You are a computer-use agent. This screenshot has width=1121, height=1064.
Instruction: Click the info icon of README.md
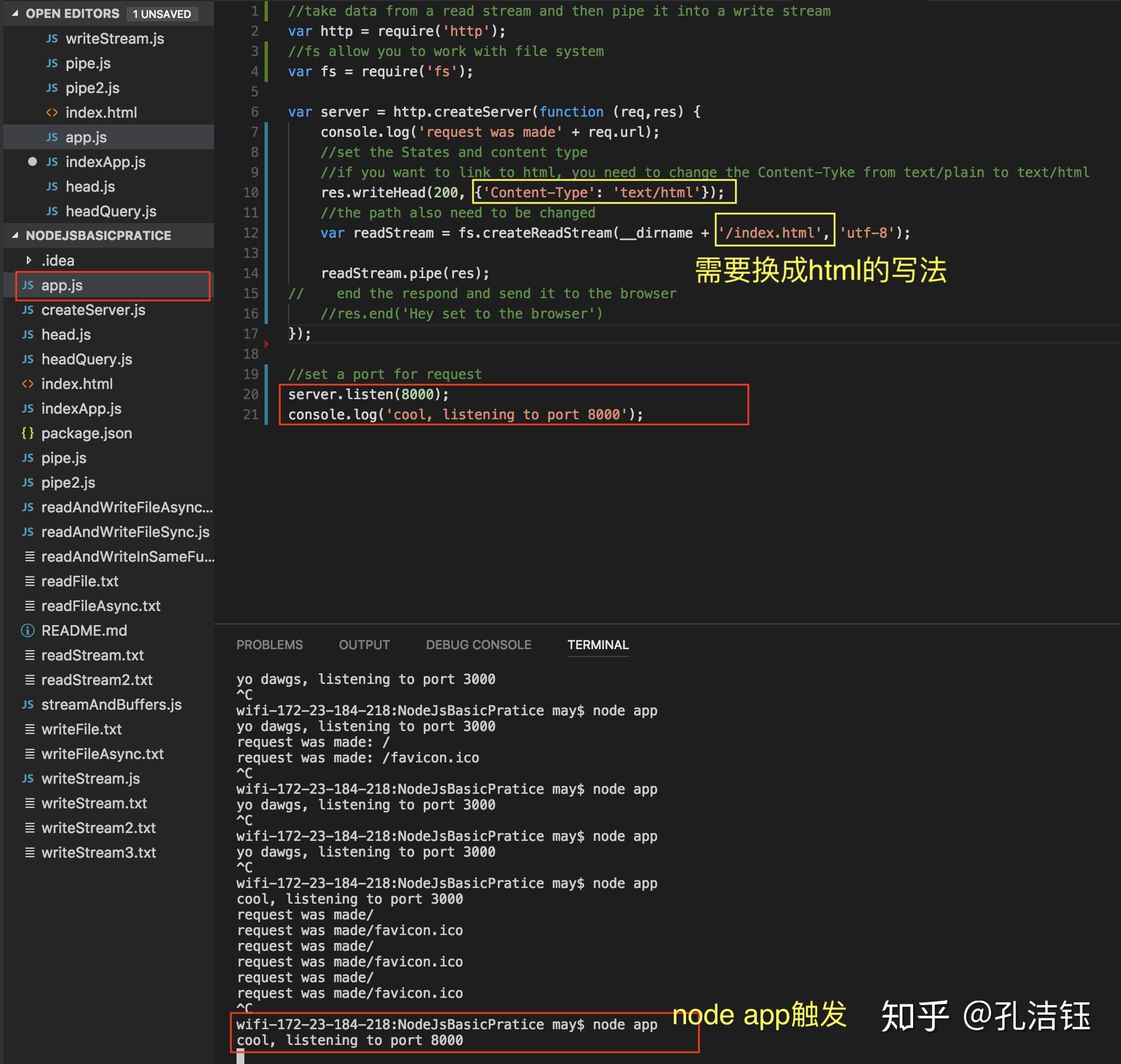(27, 631)
